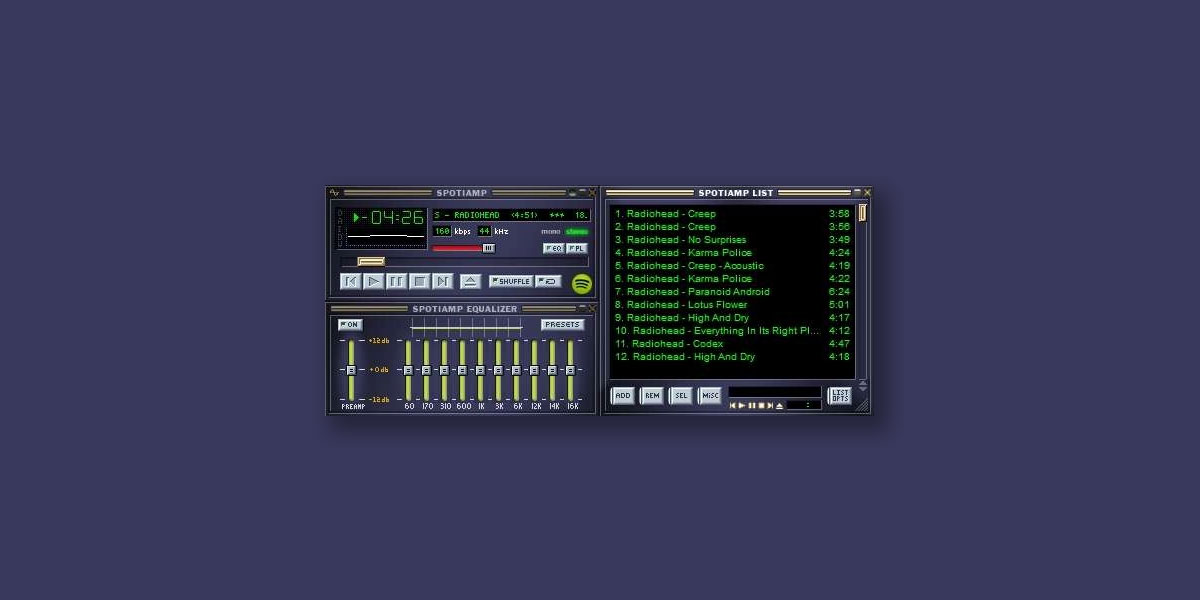Open the LIST OPTS button
The height and width of the screenshot is (600, 1200).
(840, 396)
